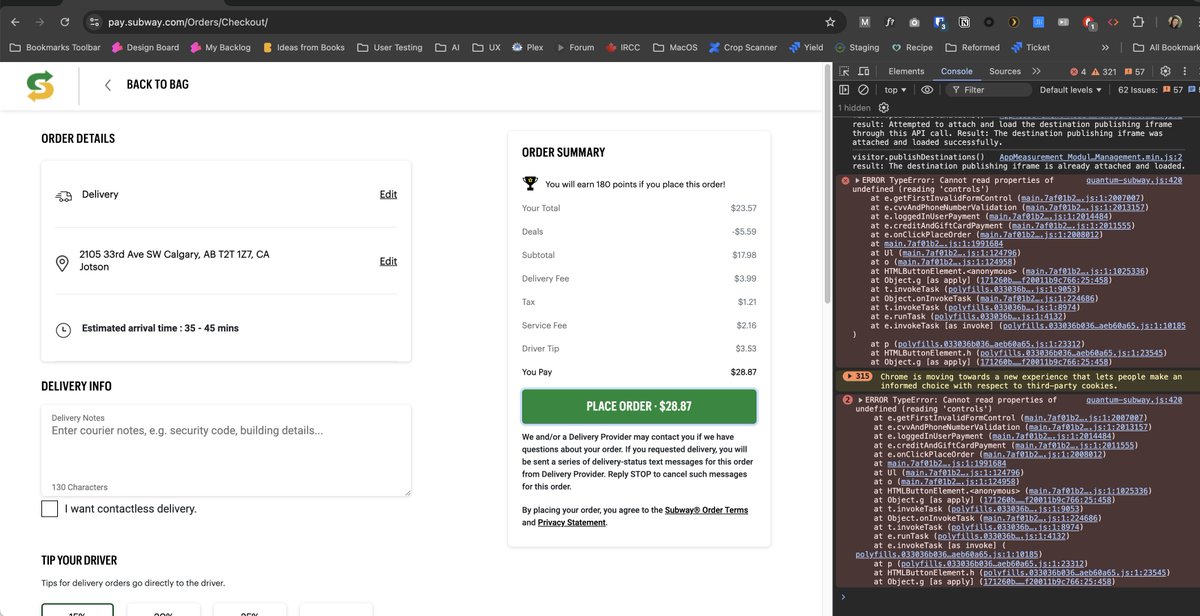Click the Subway logo
The width and height of the screenshot is (1200, 616).
point(40,85)
